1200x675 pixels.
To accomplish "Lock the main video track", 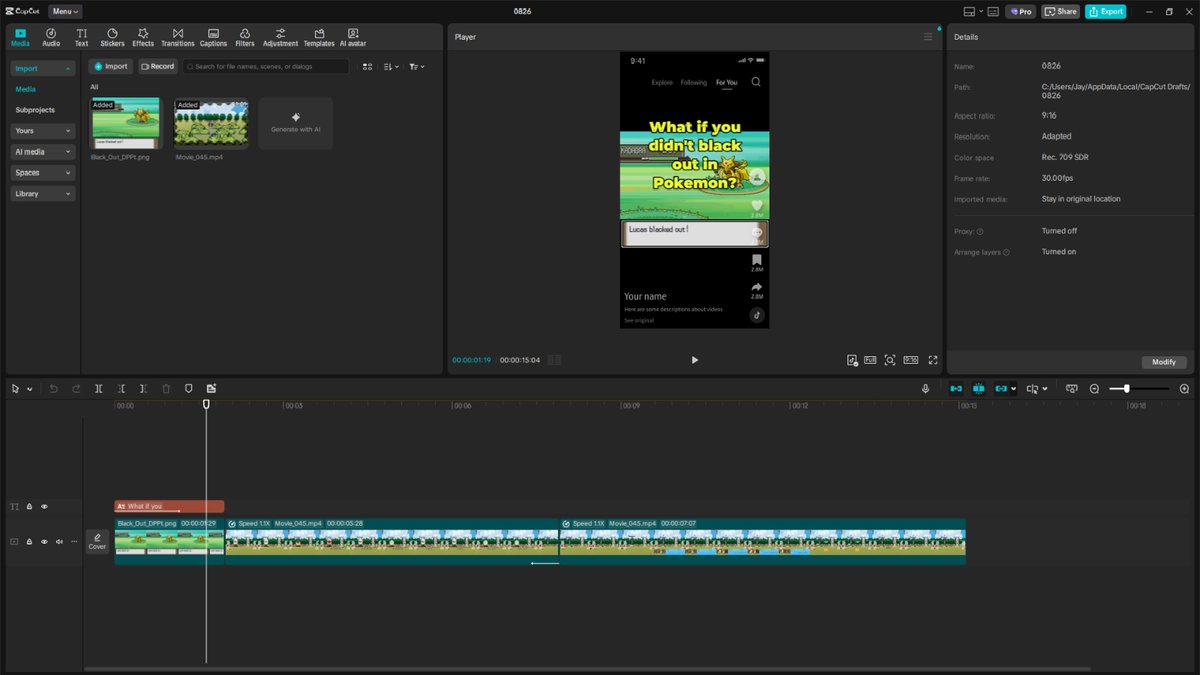I will coord(29,541).
